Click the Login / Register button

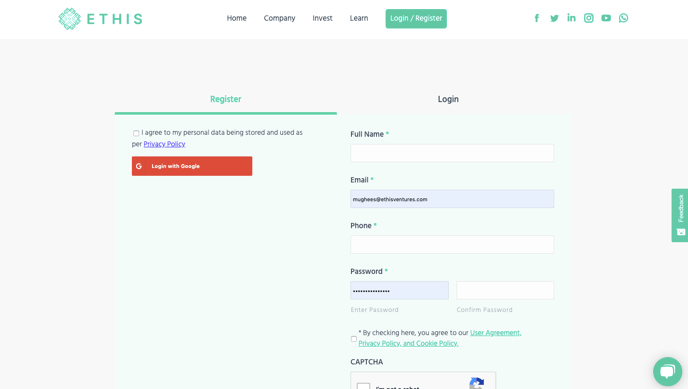pos(416,18)
